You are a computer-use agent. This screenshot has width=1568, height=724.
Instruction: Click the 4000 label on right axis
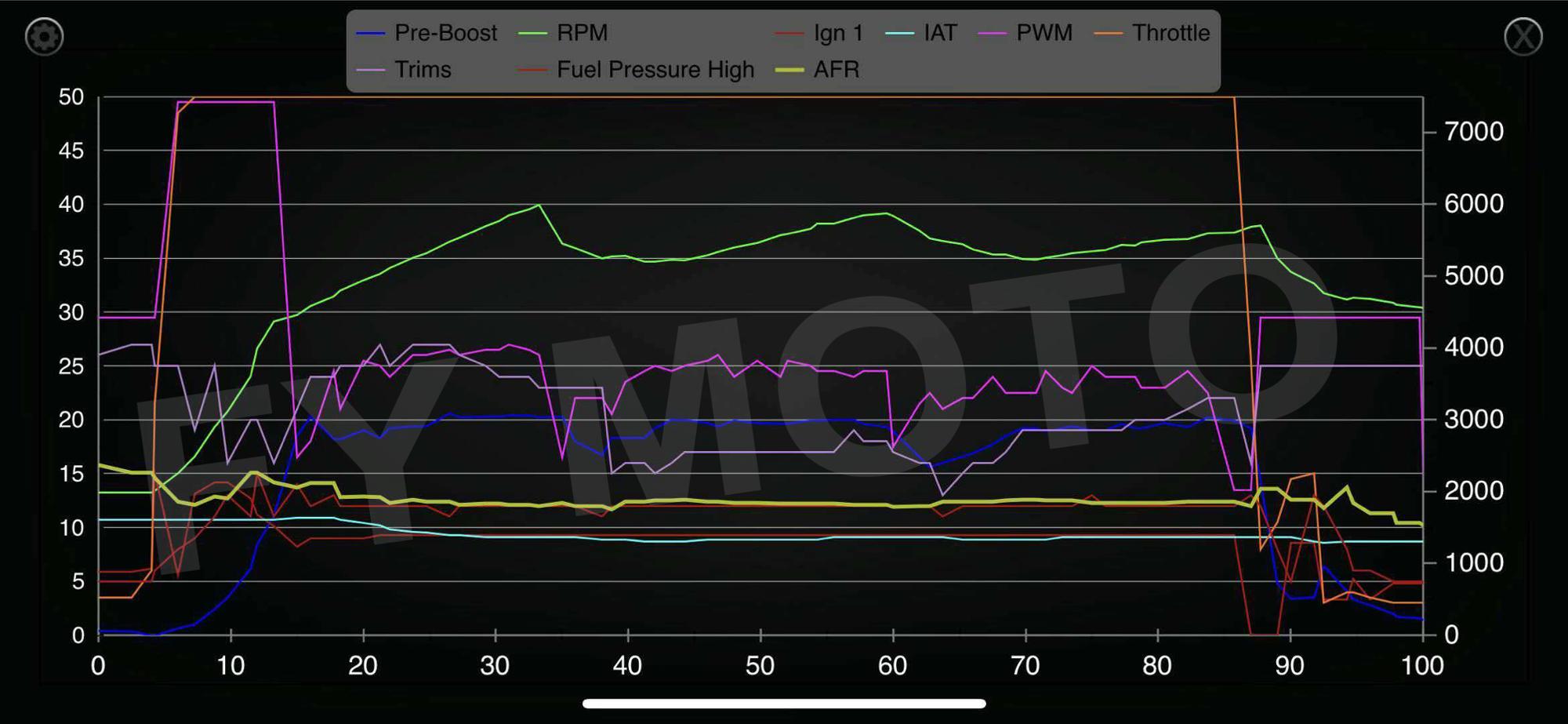pyautogui.click(x=1473, y=347)
